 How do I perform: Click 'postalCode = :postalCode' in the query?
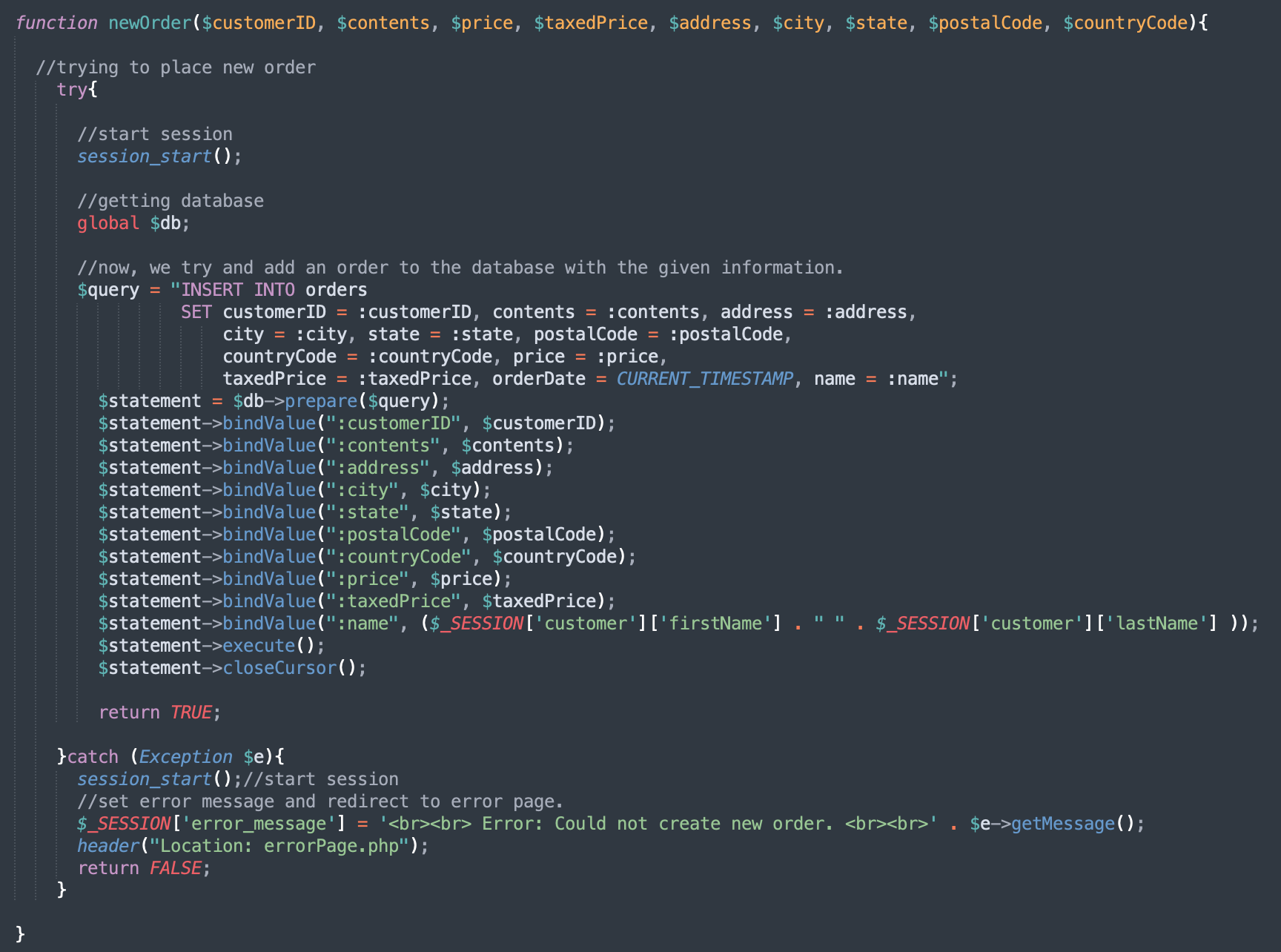[658, 334]
